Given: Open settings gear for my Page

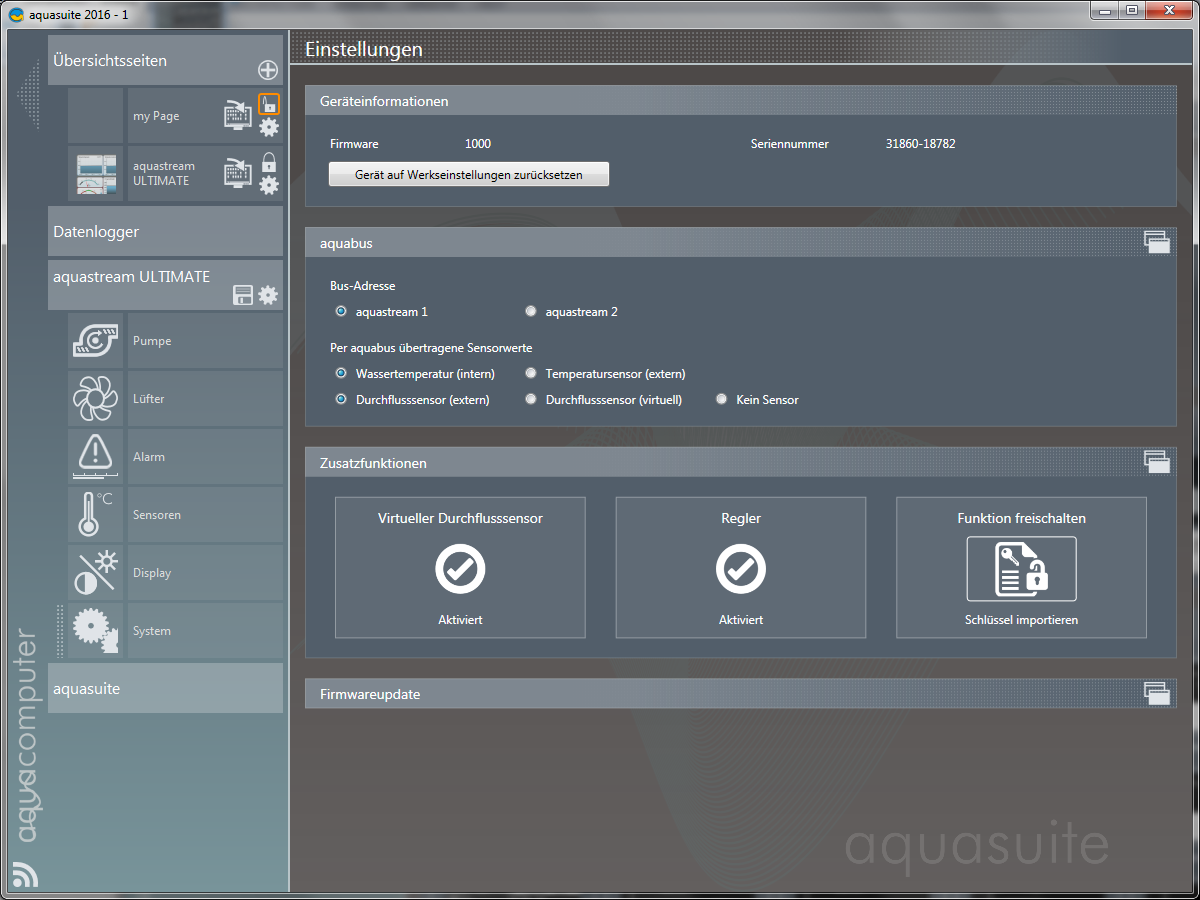Looking at the screenshot, I should point(269,127).
